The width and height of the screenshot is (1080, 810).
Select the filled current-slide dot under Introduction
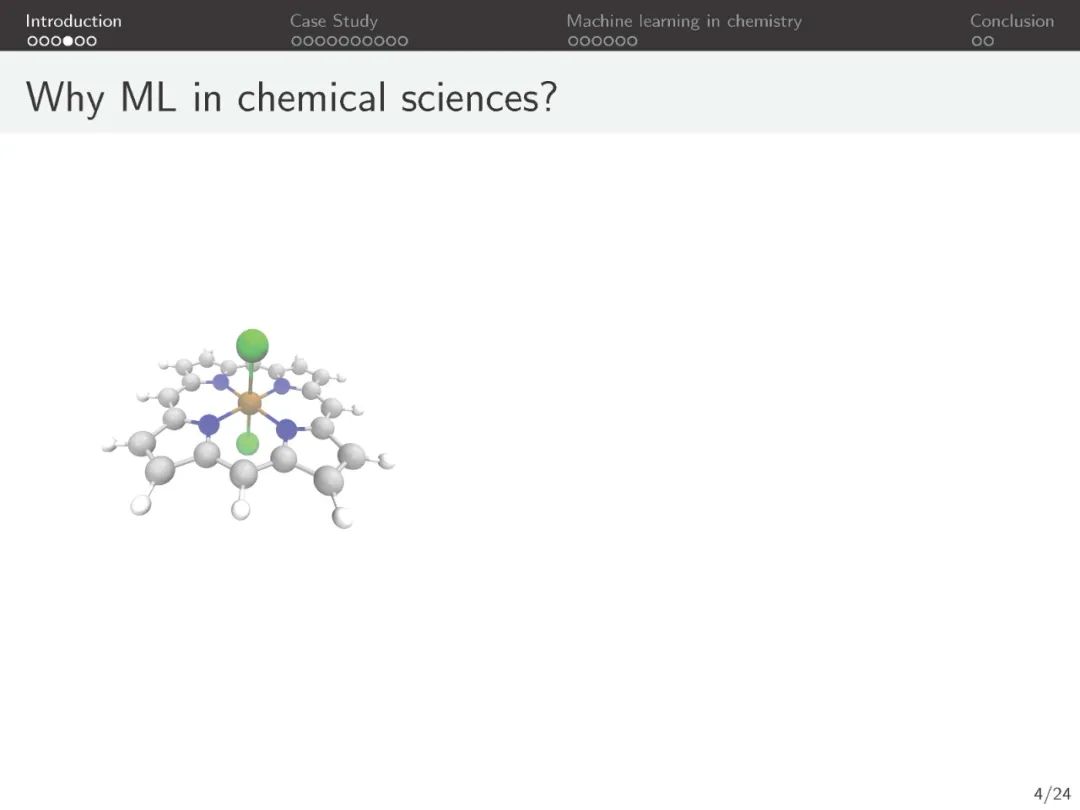[68, 41]
